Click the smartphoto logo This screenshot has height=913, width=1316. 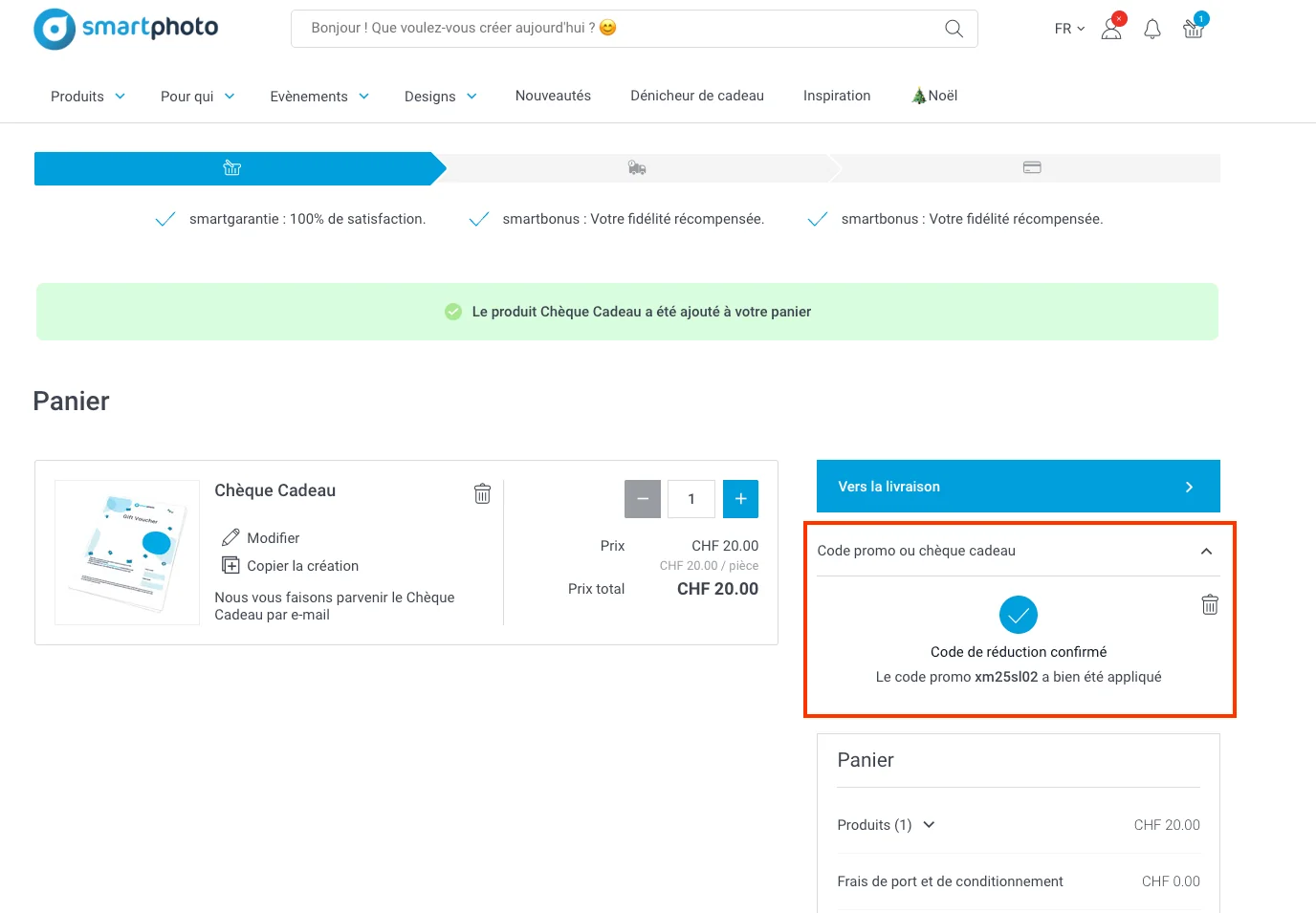pos(124,29)
